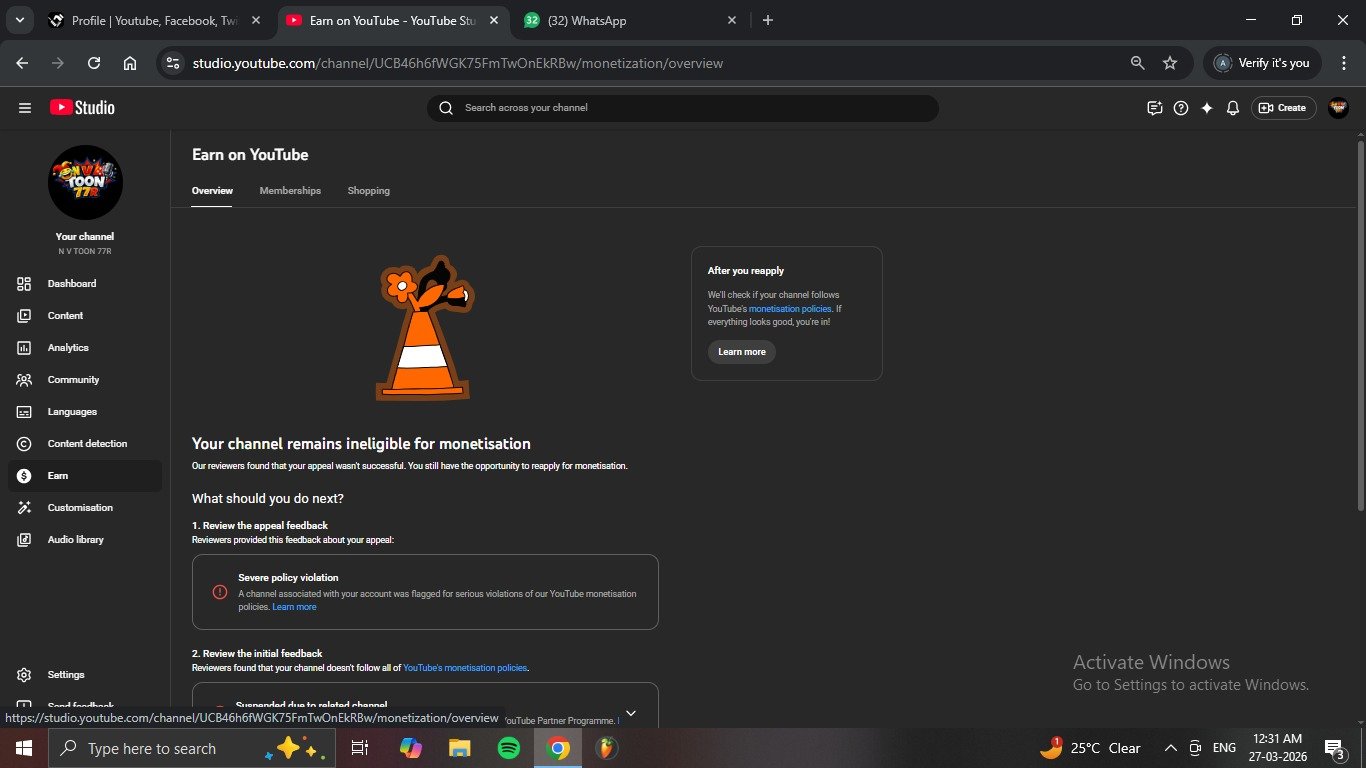Open the Send feedback icon in header
The image size is (1366, 768).
[1155, 108]
